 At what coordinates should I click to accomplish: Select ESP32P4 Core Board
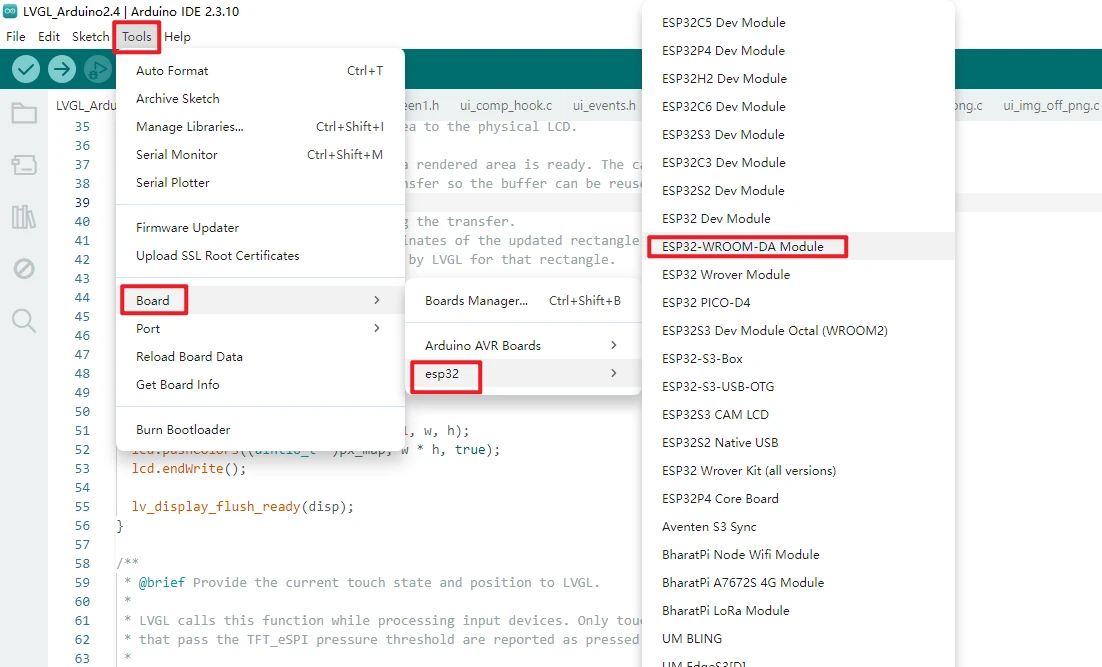pos(799,499)
